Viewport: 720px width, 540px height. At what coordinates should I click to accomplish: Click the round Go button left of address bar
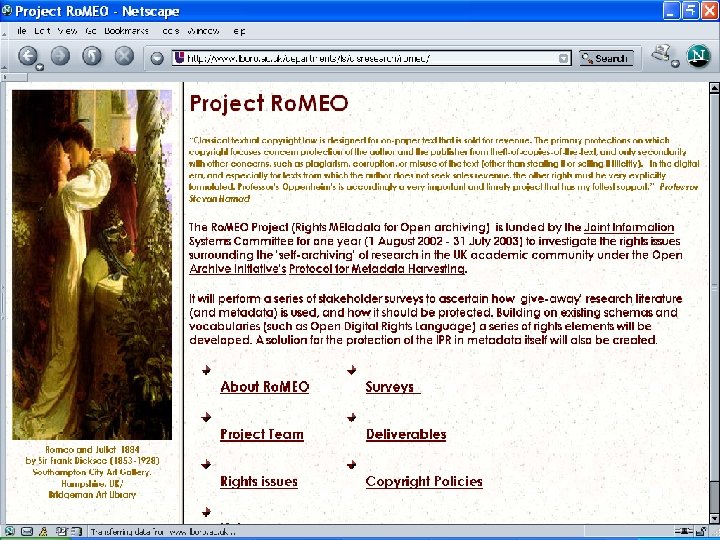157,58
